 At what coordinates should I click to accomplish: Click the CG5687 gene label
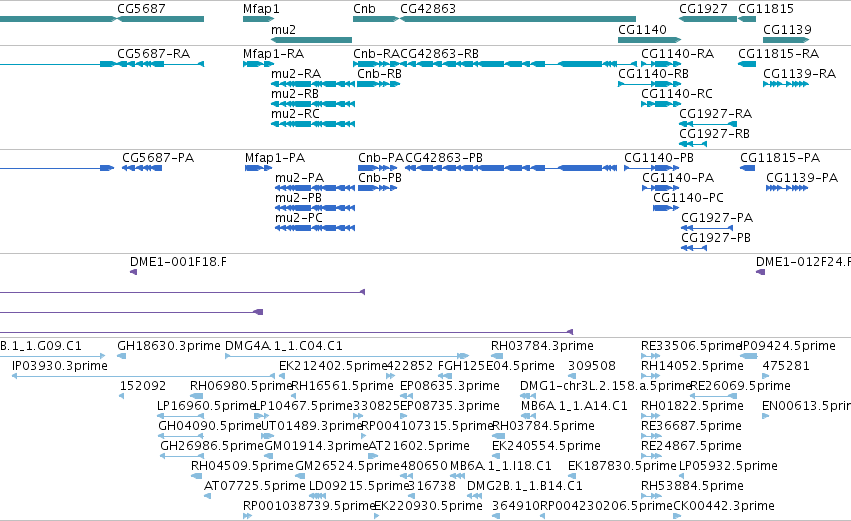(142, 9)
